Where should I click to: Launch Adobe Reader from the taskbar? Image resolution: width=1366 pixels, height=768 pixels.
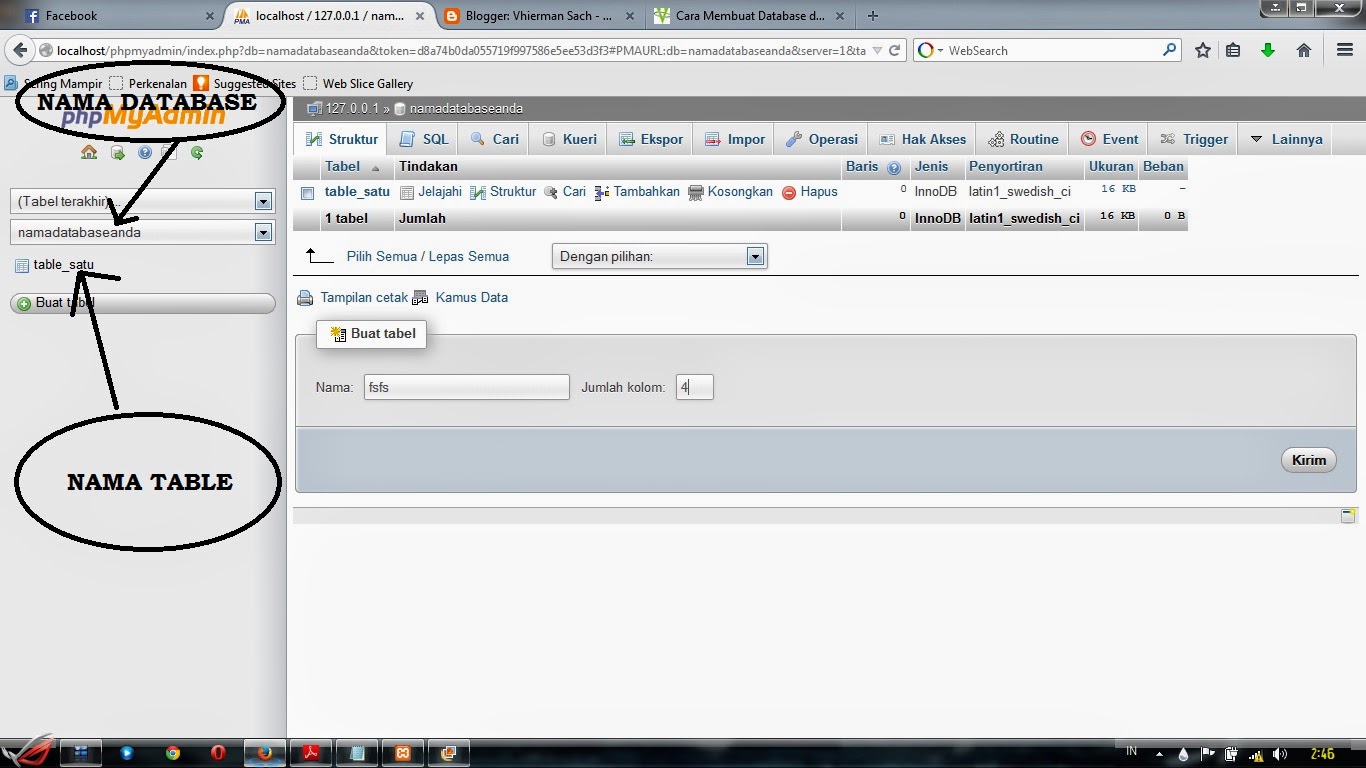pyautogui.click(x=310, y=753)
